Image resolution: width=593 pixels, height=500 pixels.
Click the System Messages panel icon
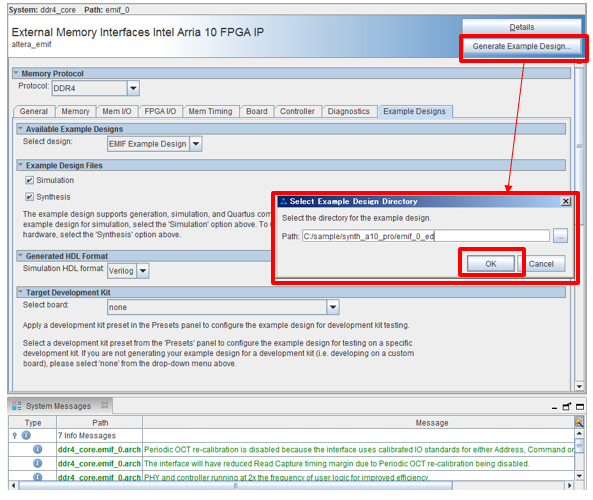coord(16,405)
